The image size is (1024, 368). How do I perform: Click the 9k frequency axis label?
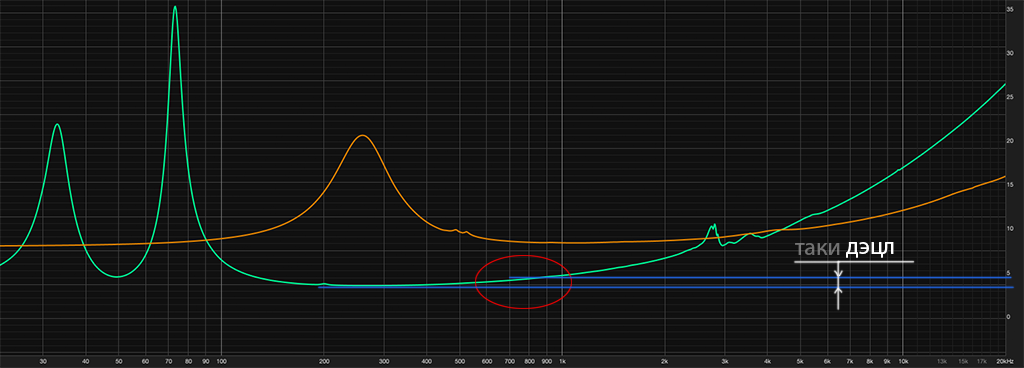(888, 361)
